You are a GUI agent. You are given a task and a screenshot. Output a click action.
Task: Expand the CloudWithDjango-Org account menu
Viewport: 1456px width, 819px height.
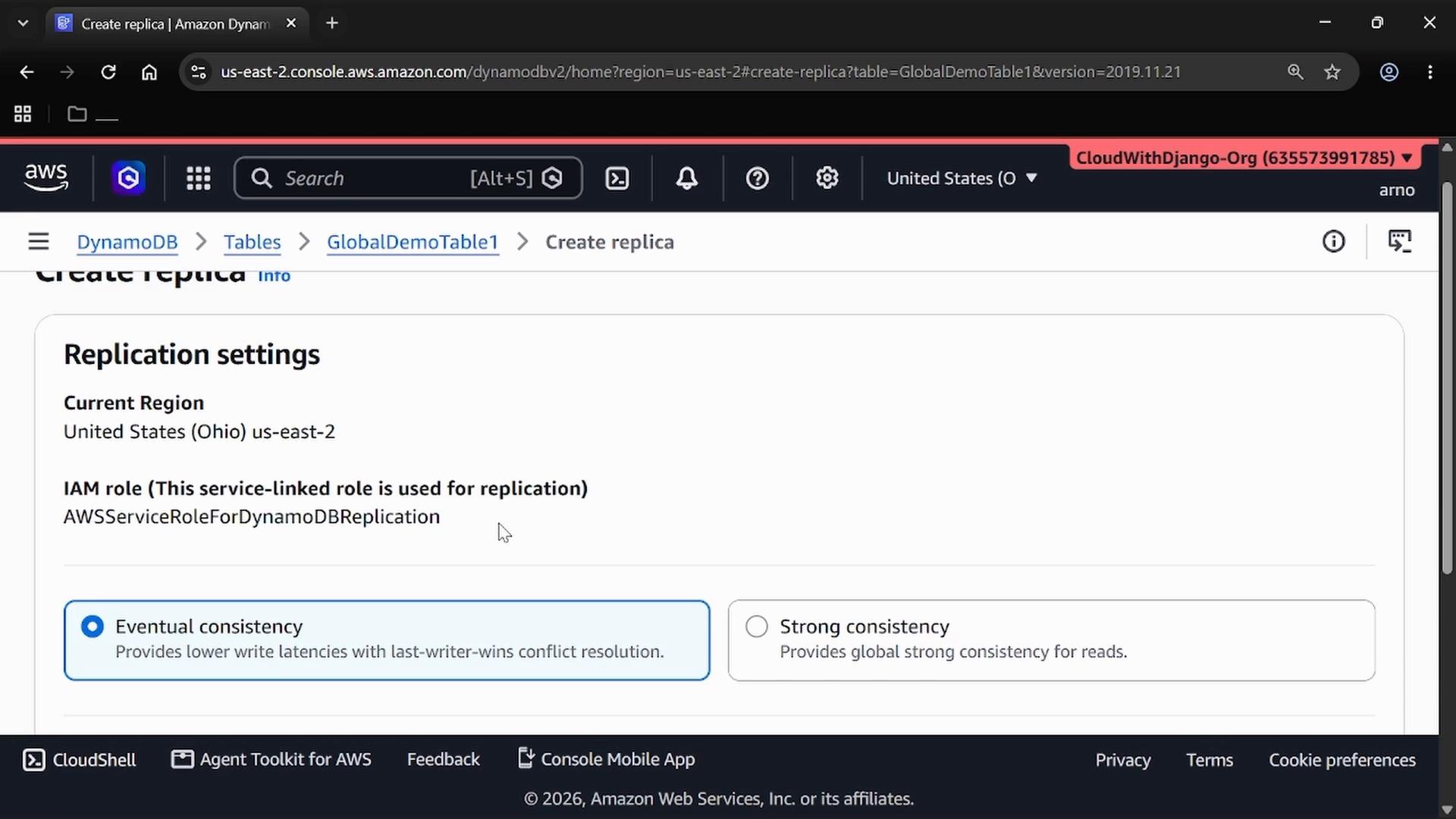click(1244, 158)
